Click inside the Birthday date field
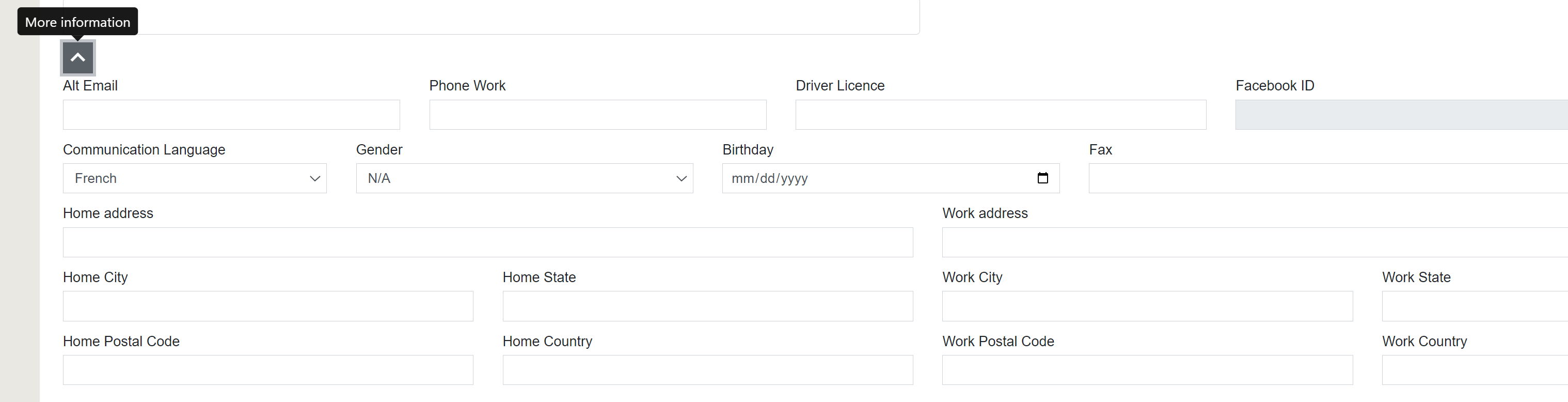 891,178
